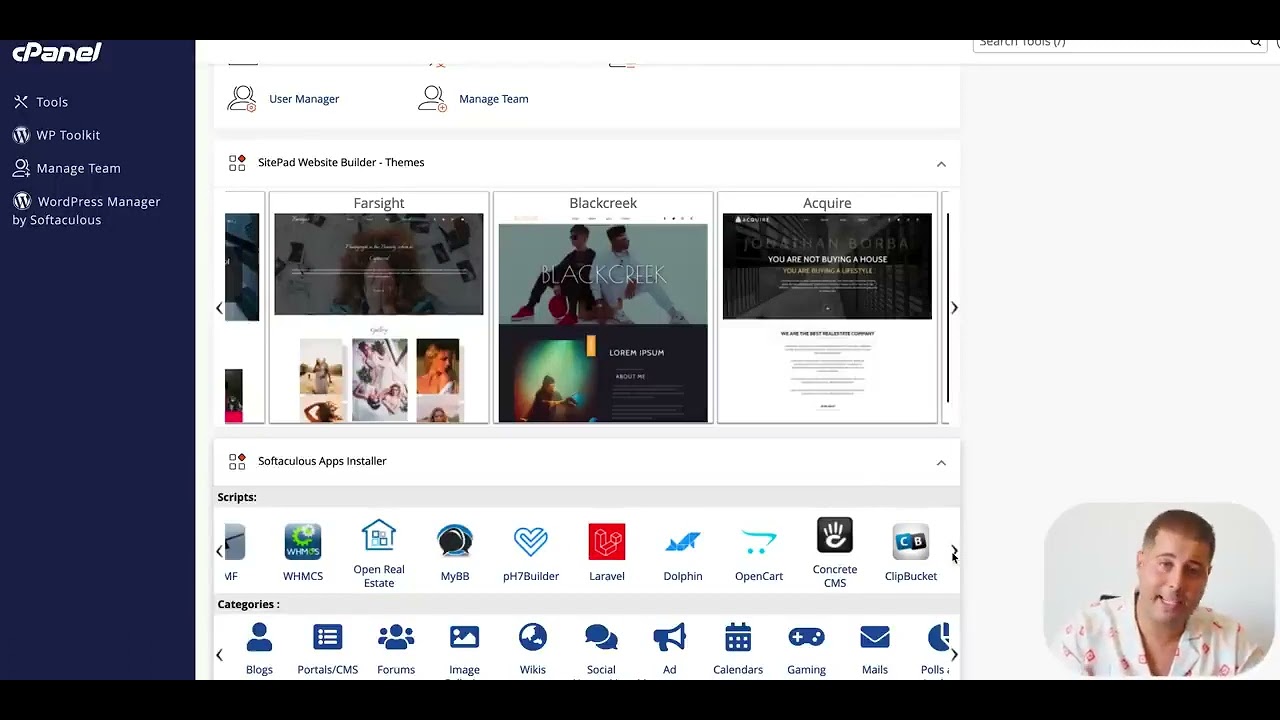The image size is (1280, 720).
Task: Install the pH7Builder script
Action: click(531, 552)
